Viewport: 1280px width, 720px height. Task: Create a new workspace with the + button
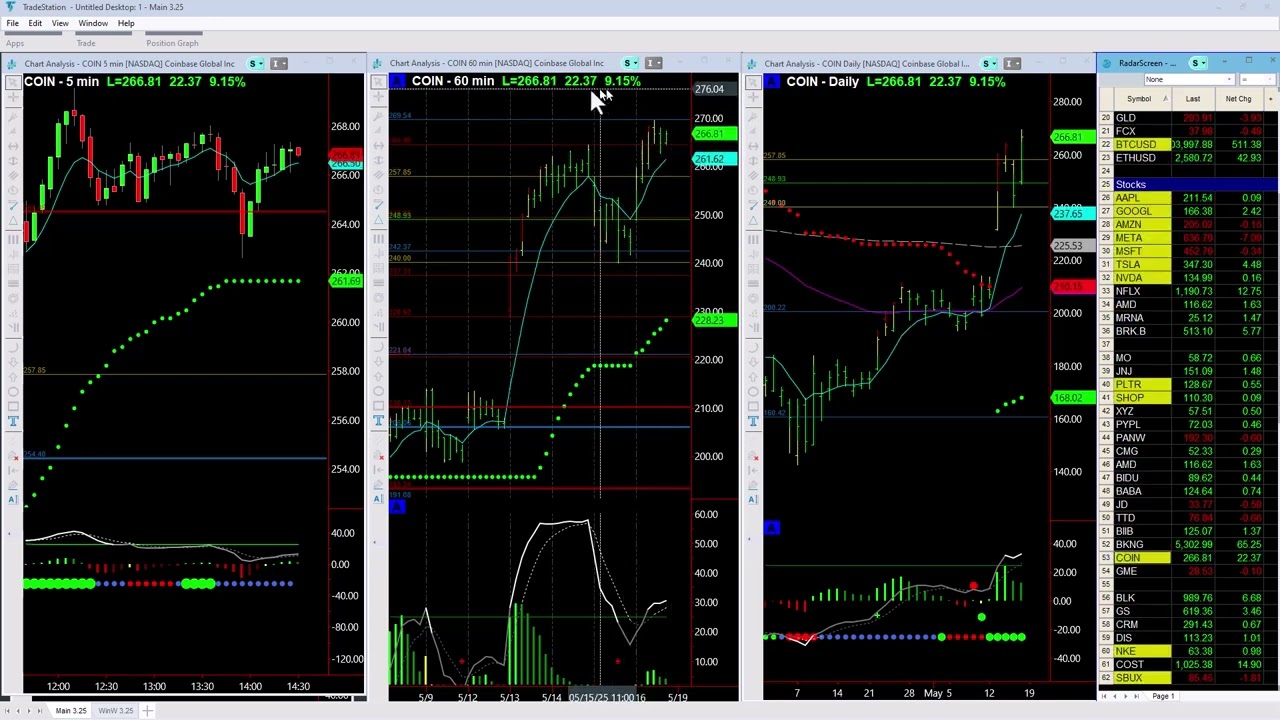point(147,710)
